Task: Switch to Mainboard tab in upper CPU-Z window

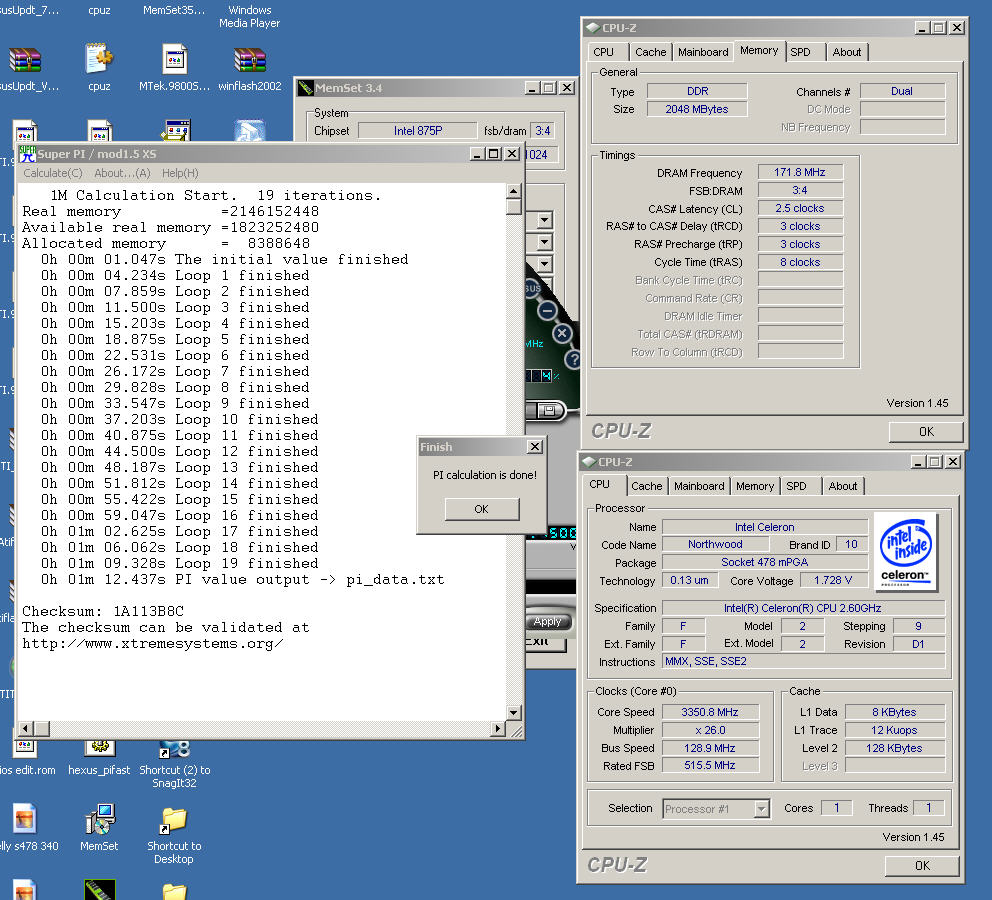Action: tap(703, 52)
